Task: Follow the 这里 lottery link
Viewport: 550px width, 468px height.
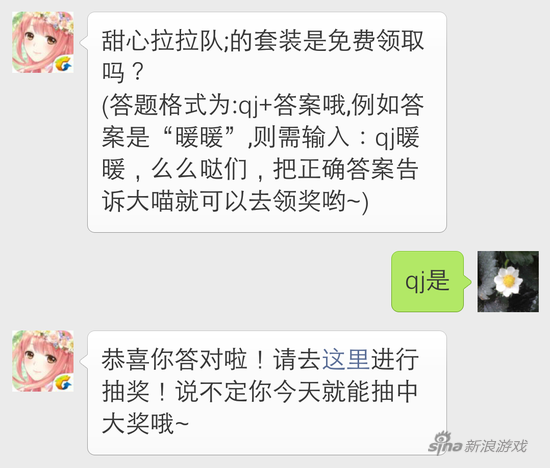Action: pos(346,360)
